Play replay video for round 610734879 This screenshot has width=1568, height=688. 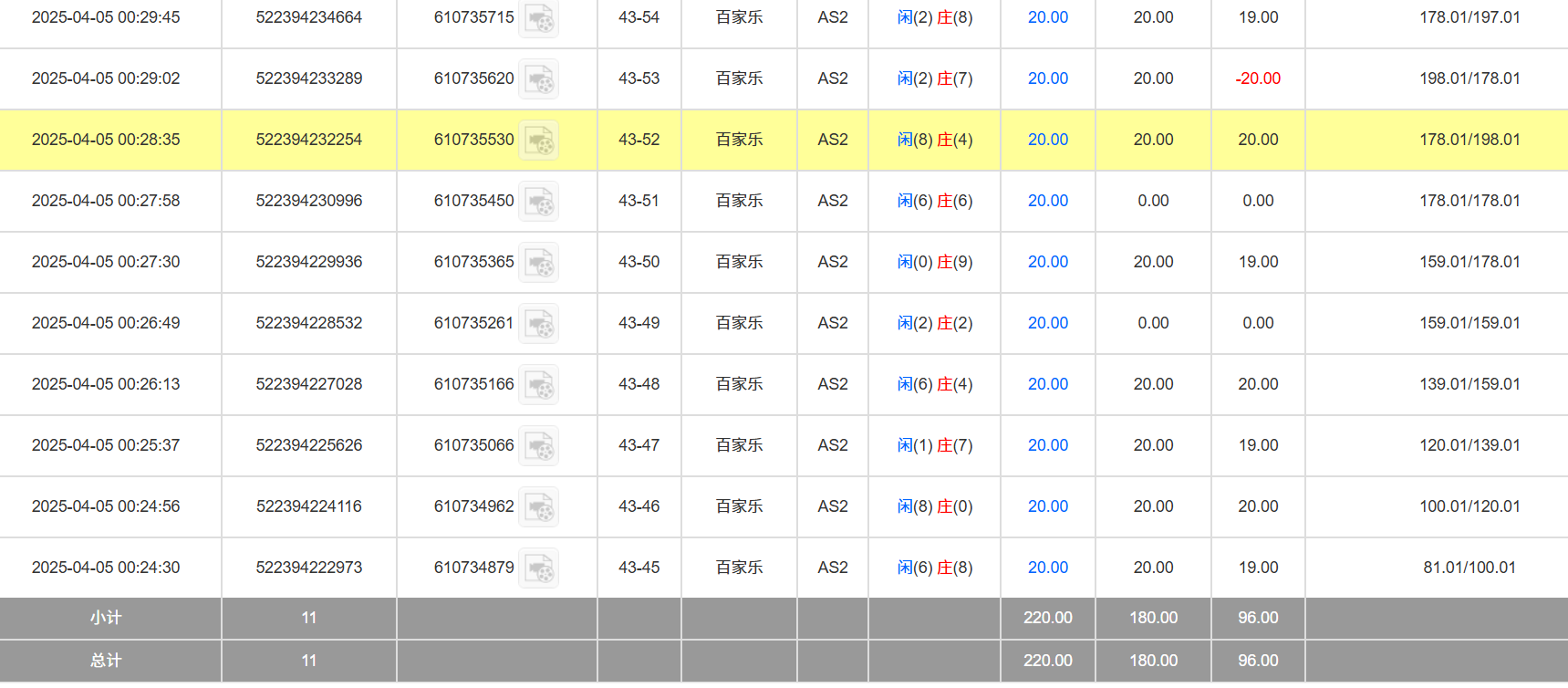(538, 568)
